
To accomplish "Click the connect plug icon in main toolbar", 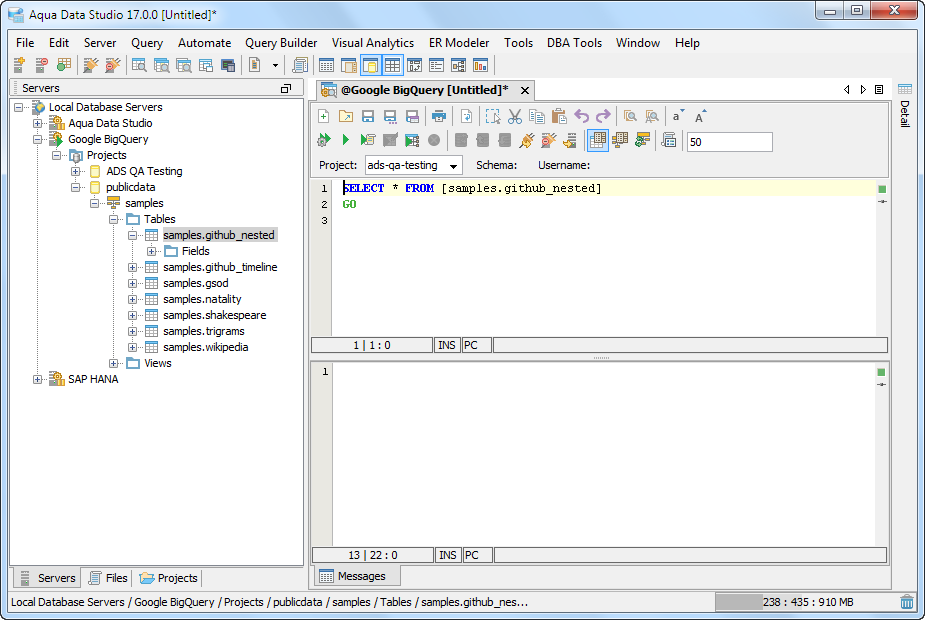I will 90,65.
